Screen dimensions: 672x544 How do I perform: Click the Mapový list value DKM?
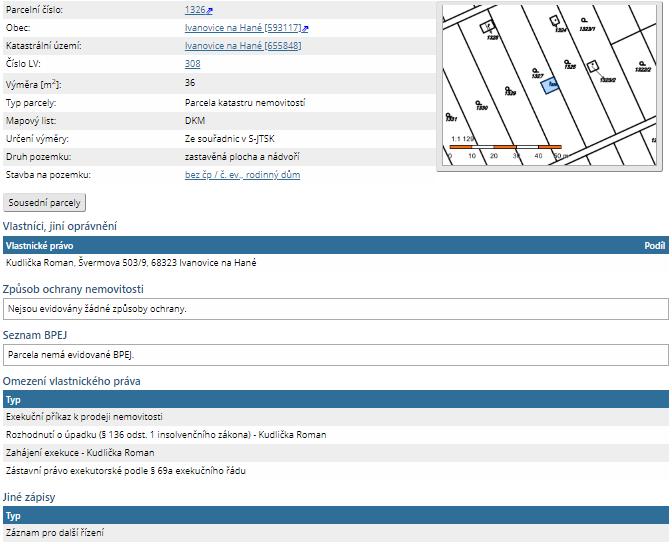pyautogui.click(x=195, y=121)
